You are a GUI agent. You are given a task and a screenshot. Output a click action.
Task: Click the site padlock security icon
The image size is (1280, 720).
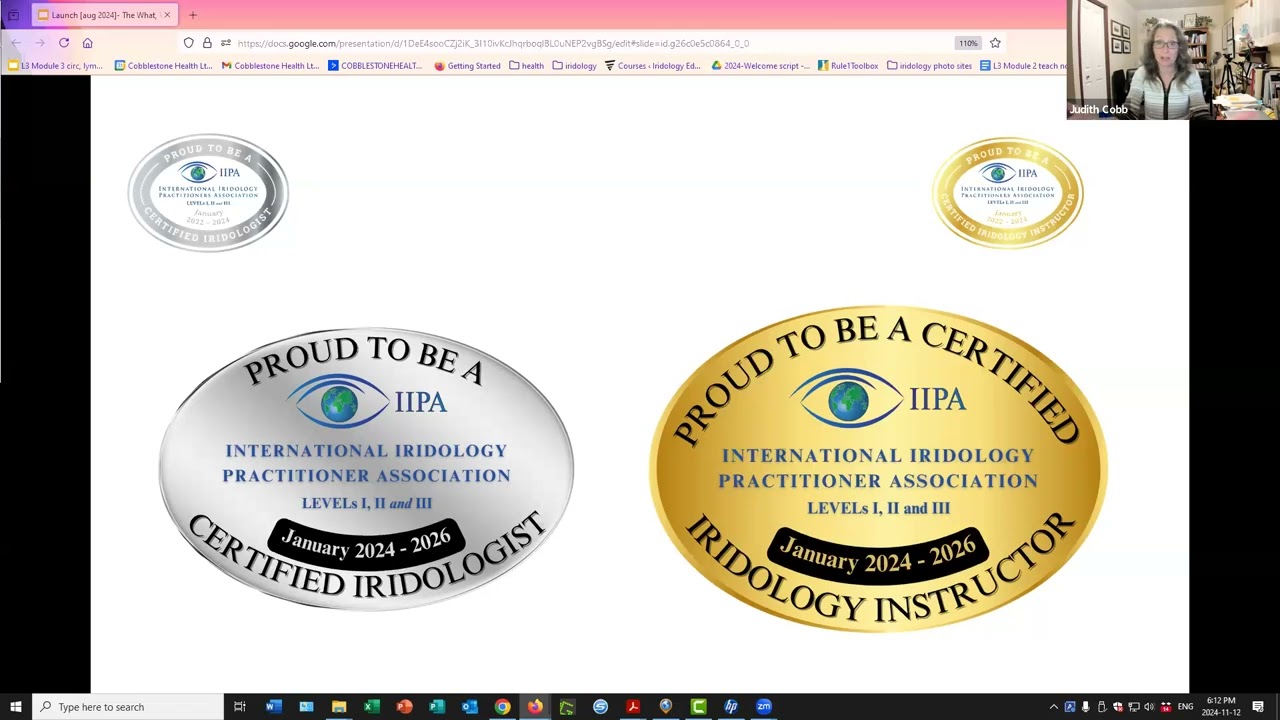coord(207,43)
